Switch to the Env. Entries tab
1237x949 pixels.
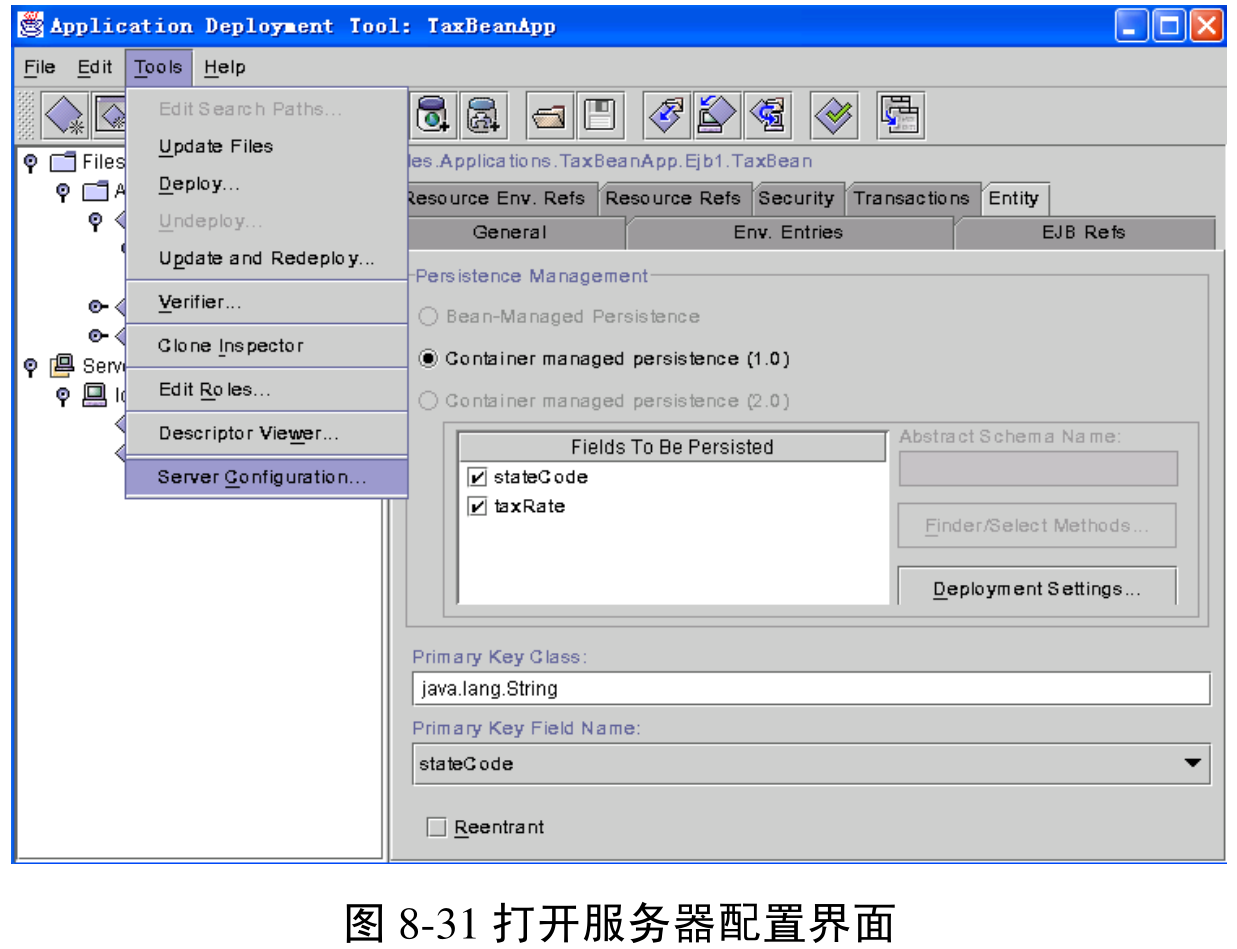pos(788,232)
